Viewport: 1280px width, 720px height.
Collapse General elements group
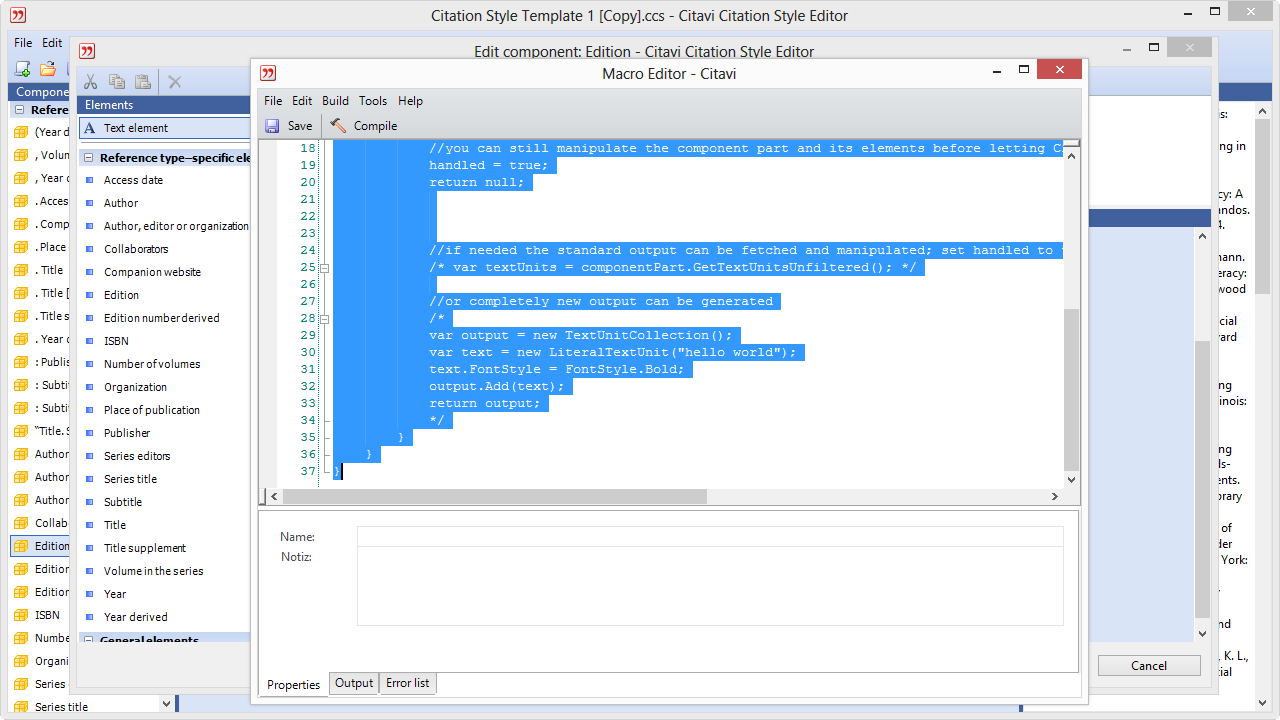click(x=89, y=640)
